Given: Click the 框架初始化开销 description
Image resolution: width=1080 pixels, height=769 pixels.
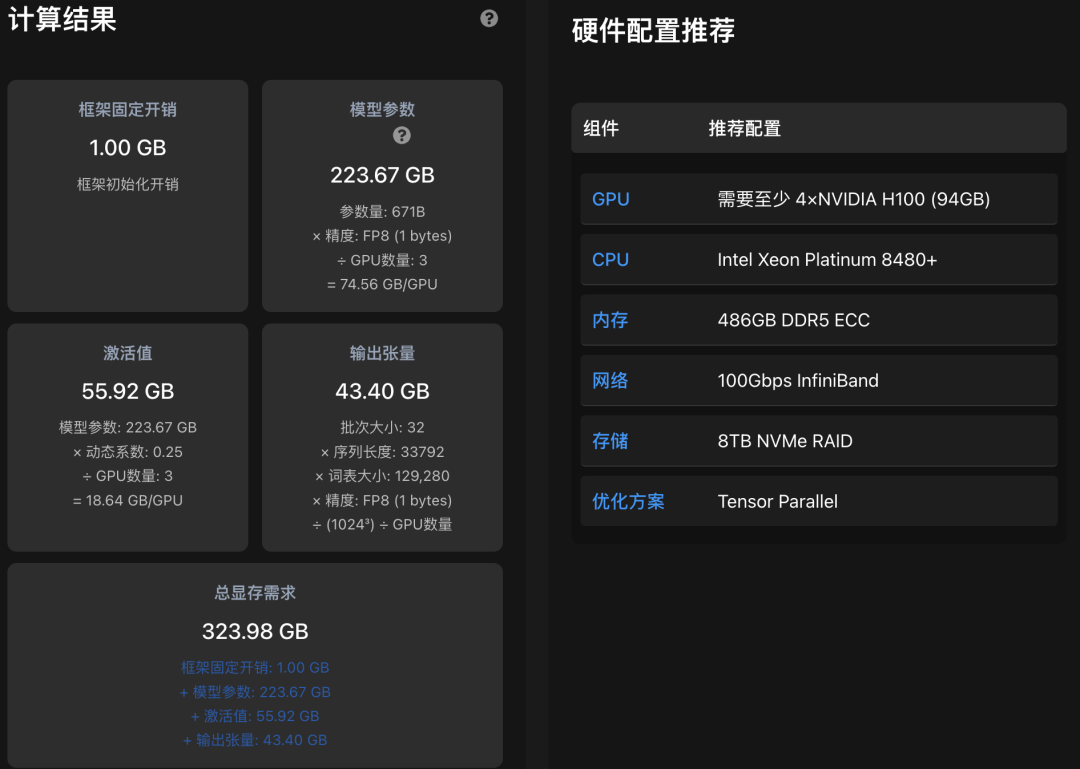Looking at the screenshot, I should tap(127, 184).
